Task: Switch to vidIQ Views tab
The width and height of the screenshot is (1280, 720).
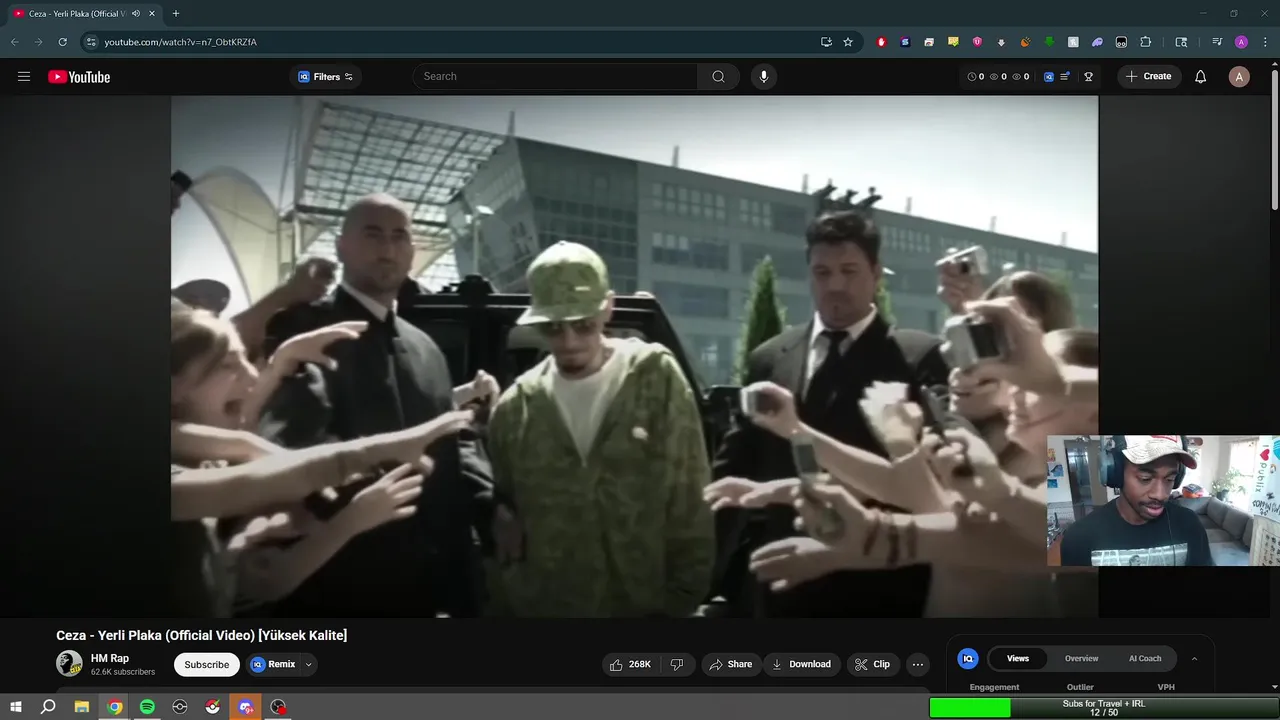Action: [1018, 658]
